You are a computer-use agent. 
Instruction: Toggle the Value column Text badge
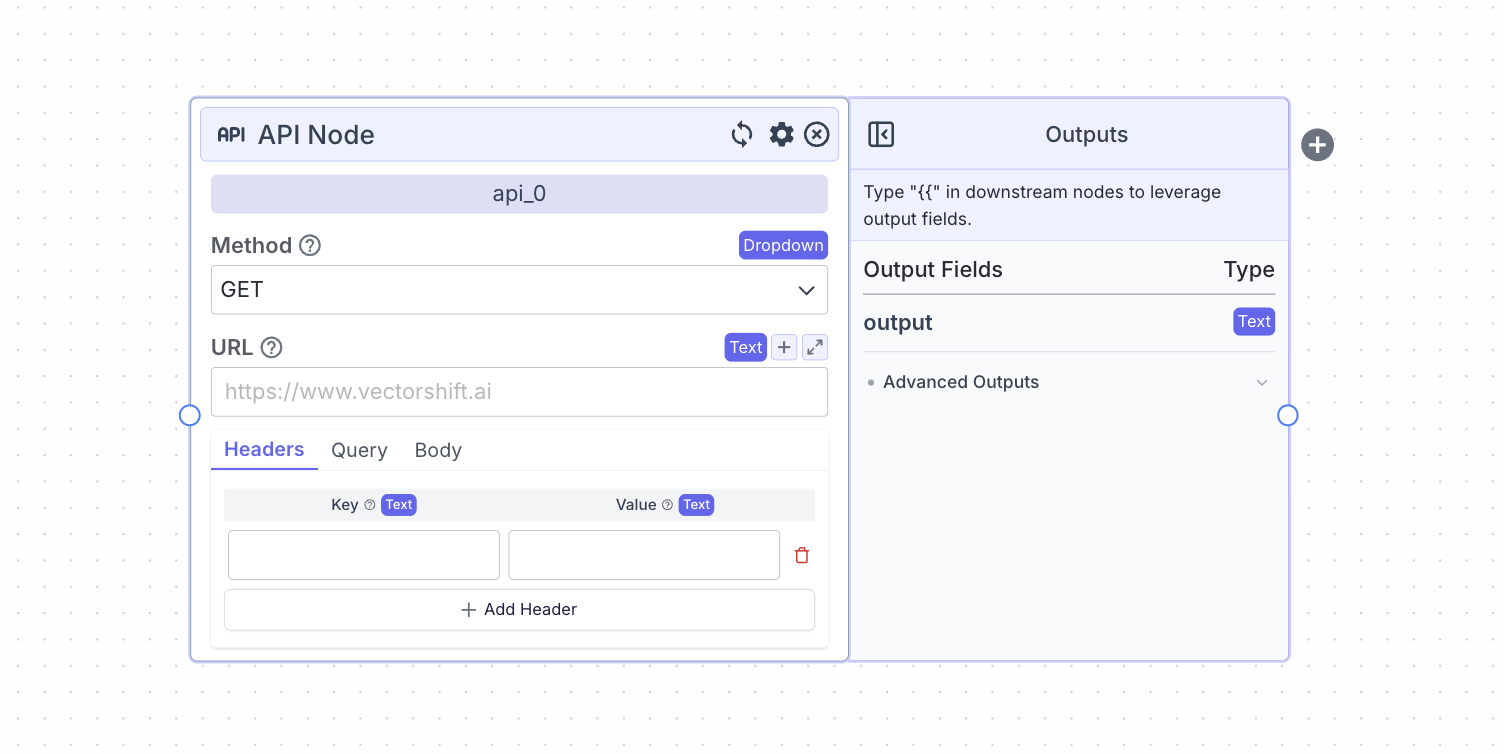tap(696, 504)
